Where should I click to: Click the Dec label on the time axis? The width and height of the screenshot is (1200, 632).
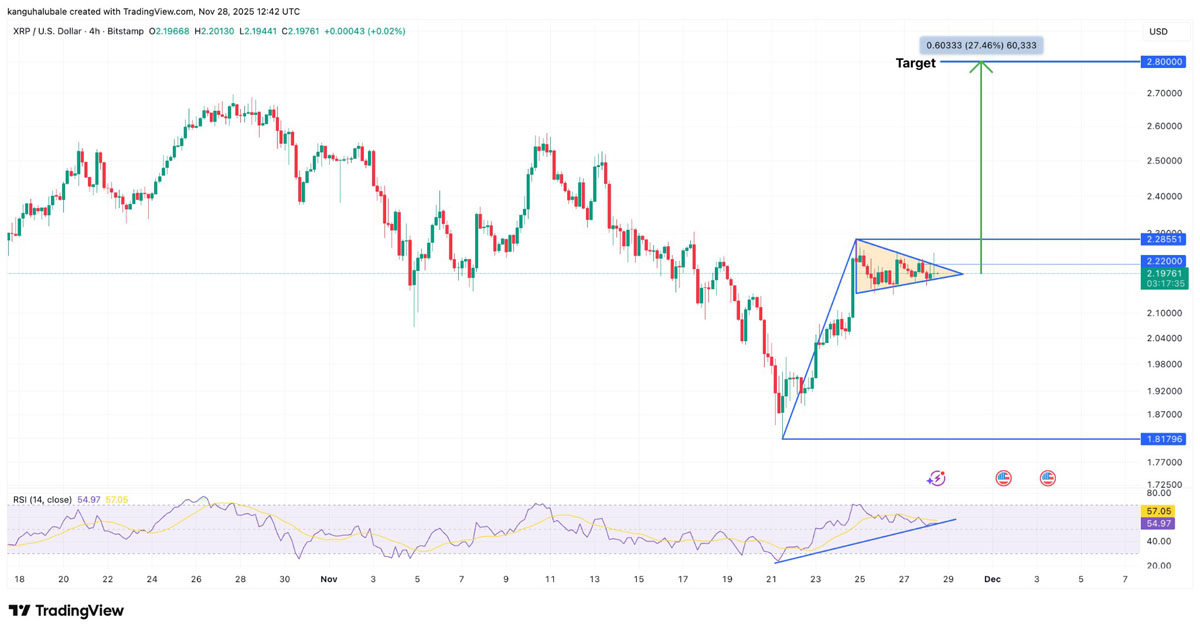(x=992, y=579)
